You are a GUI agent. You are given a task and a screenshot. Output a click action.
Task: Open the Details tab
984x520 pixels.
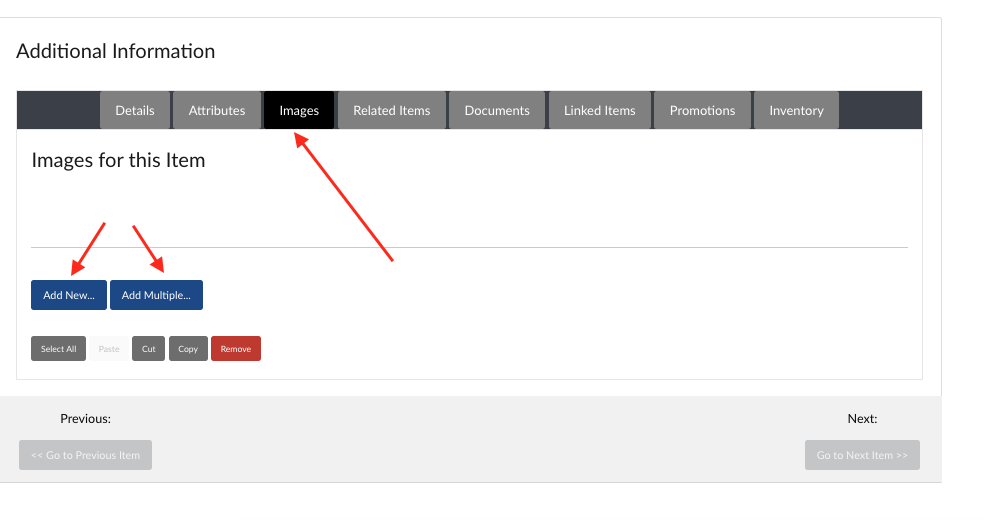coord(135,110)
